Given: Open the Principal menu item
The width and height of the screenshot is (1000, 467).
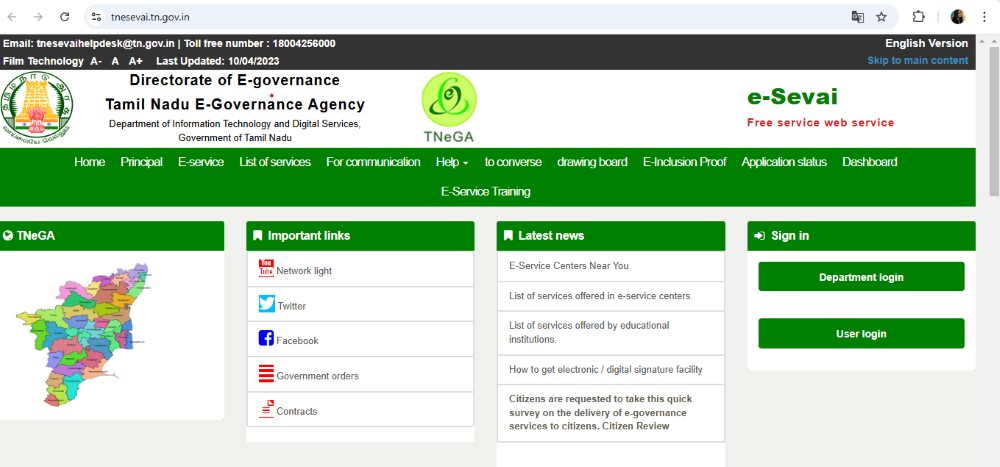Looking at the screenshot, I should click(142, 162).
